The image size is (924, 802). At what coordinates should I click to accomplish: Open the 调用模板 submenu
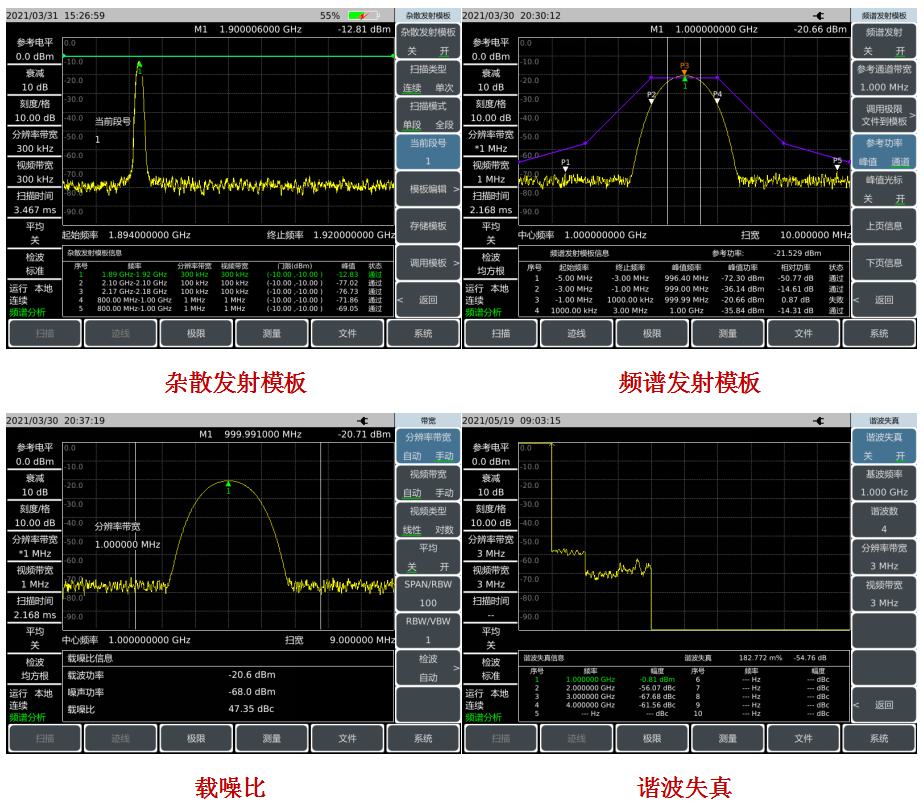[x=428, y=263]
